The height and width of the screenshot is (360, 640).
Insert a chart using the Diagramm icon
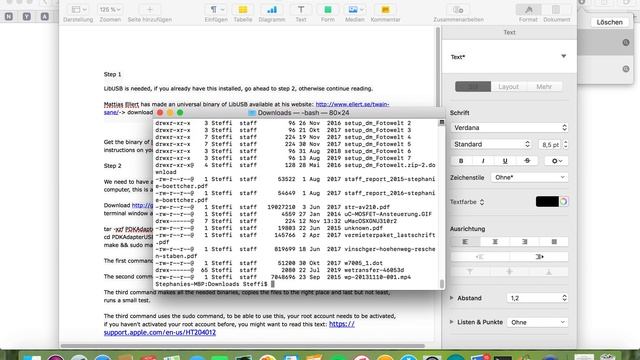click(x=271, y=9)
